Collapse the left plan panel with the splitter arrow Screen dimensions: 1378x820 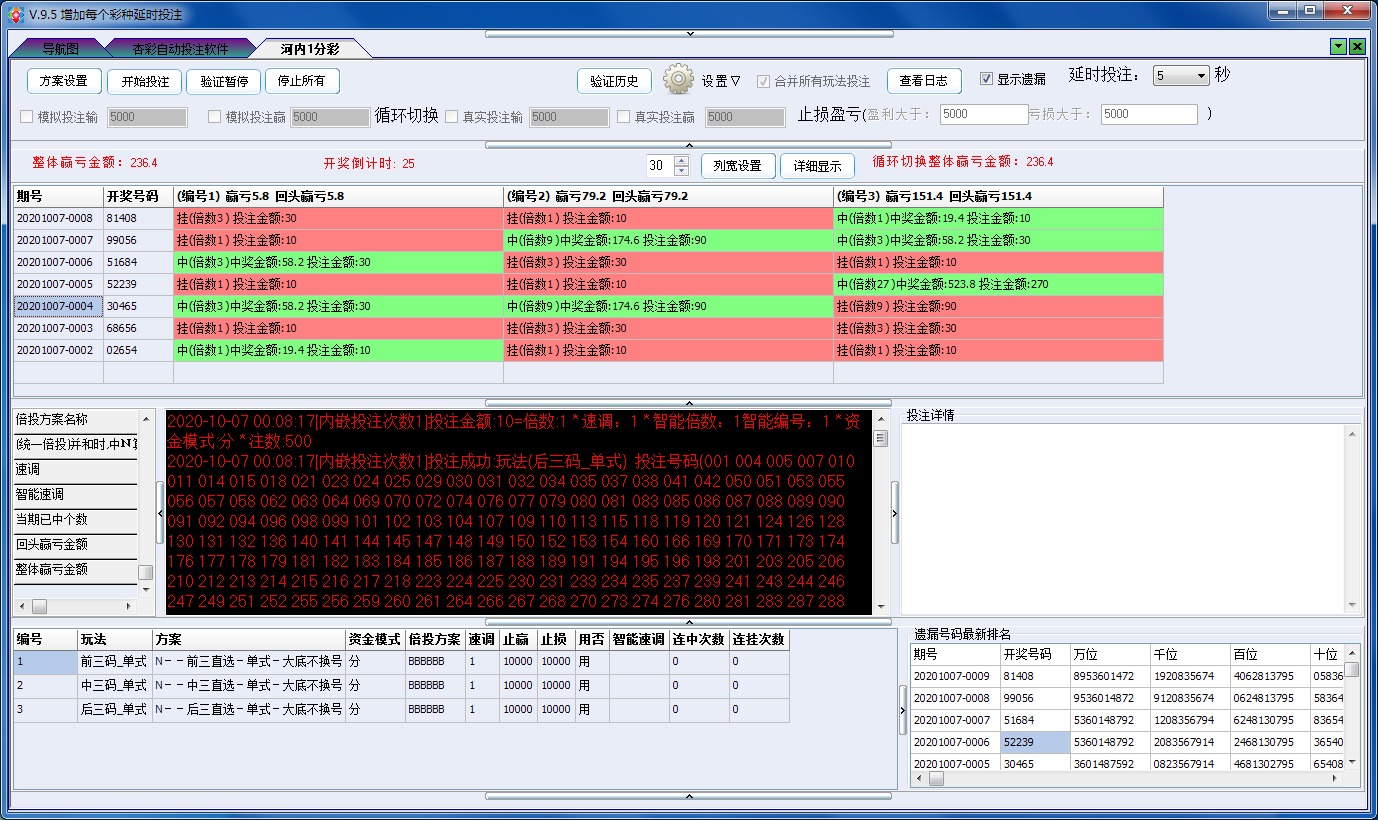[x=160, y=513]
